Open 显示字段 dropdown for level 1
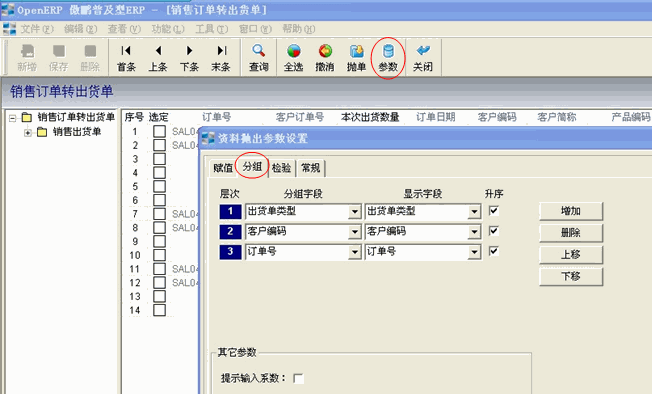This screenshot has width=652, height=394. tap(474, 212)
